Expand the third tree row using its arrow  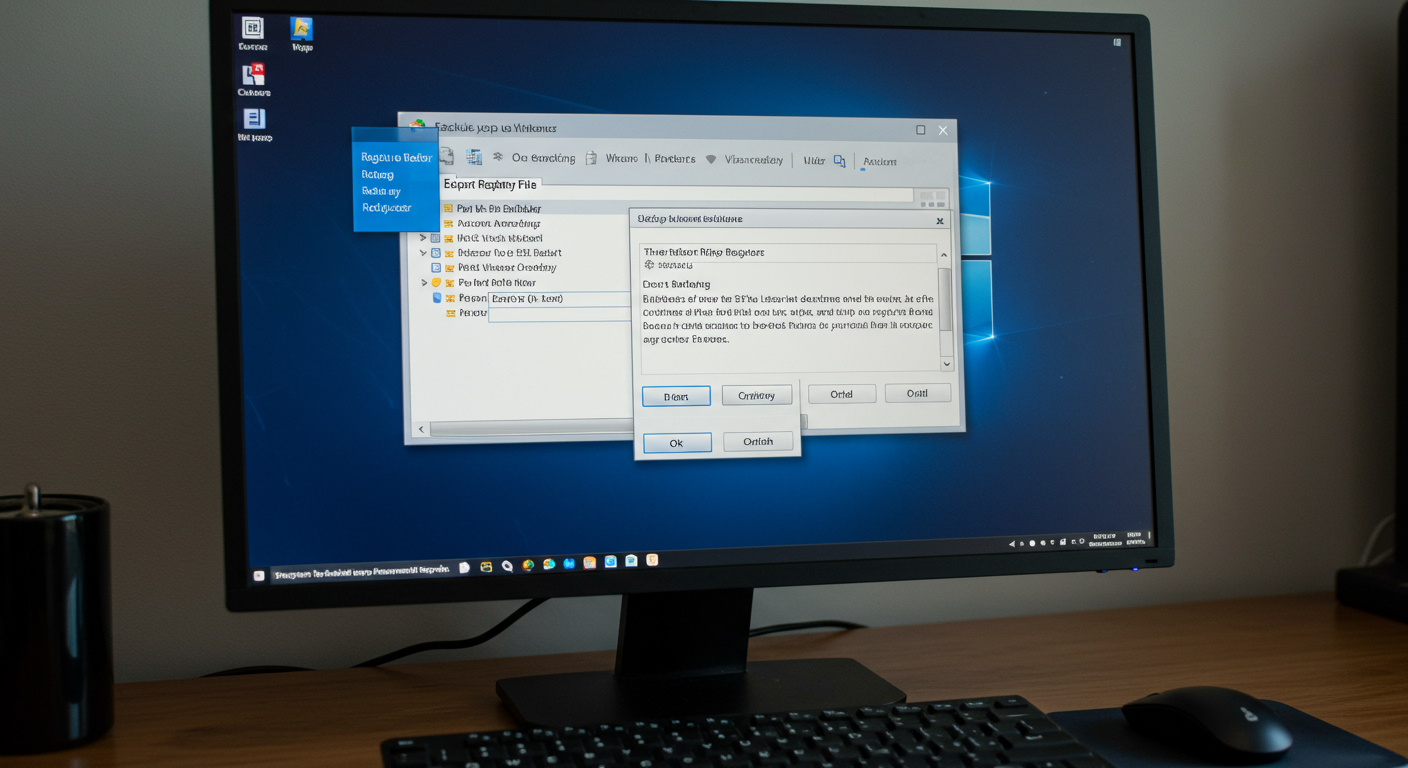point(423,238)
